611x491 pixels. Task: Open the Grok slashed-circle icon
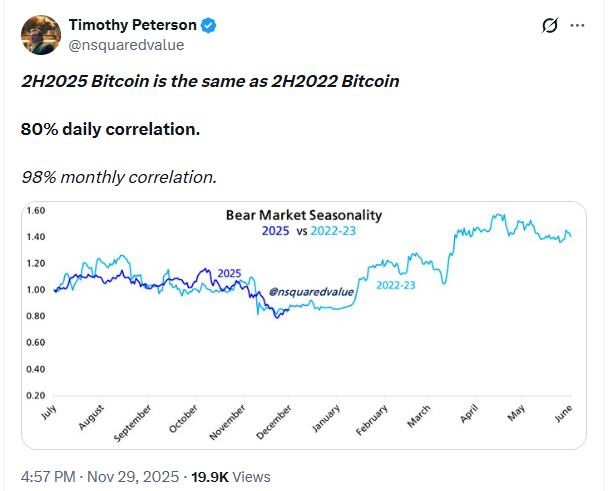pos(548,25)
